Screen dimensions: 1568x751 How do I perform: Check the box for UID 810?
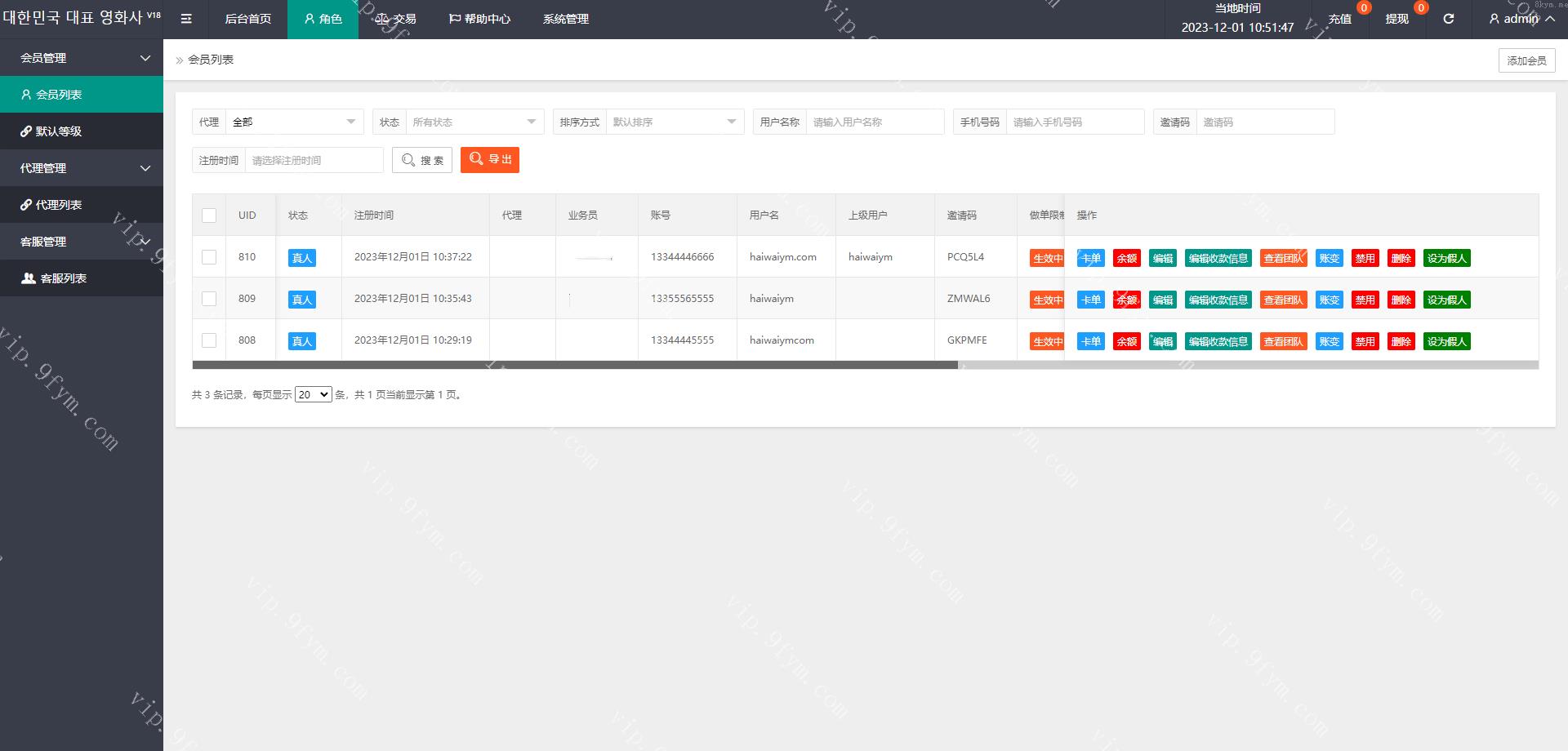pos(209,257)
